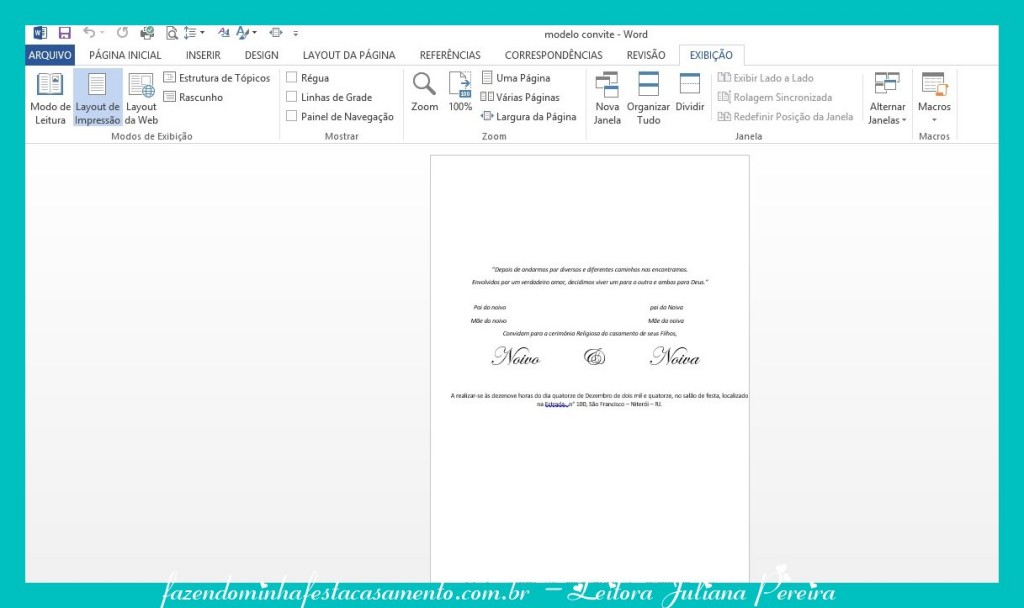The height and width of the screenshot is (608, 1024).
Task: Enable the Régua checkbox
Action: click(291, 77)
